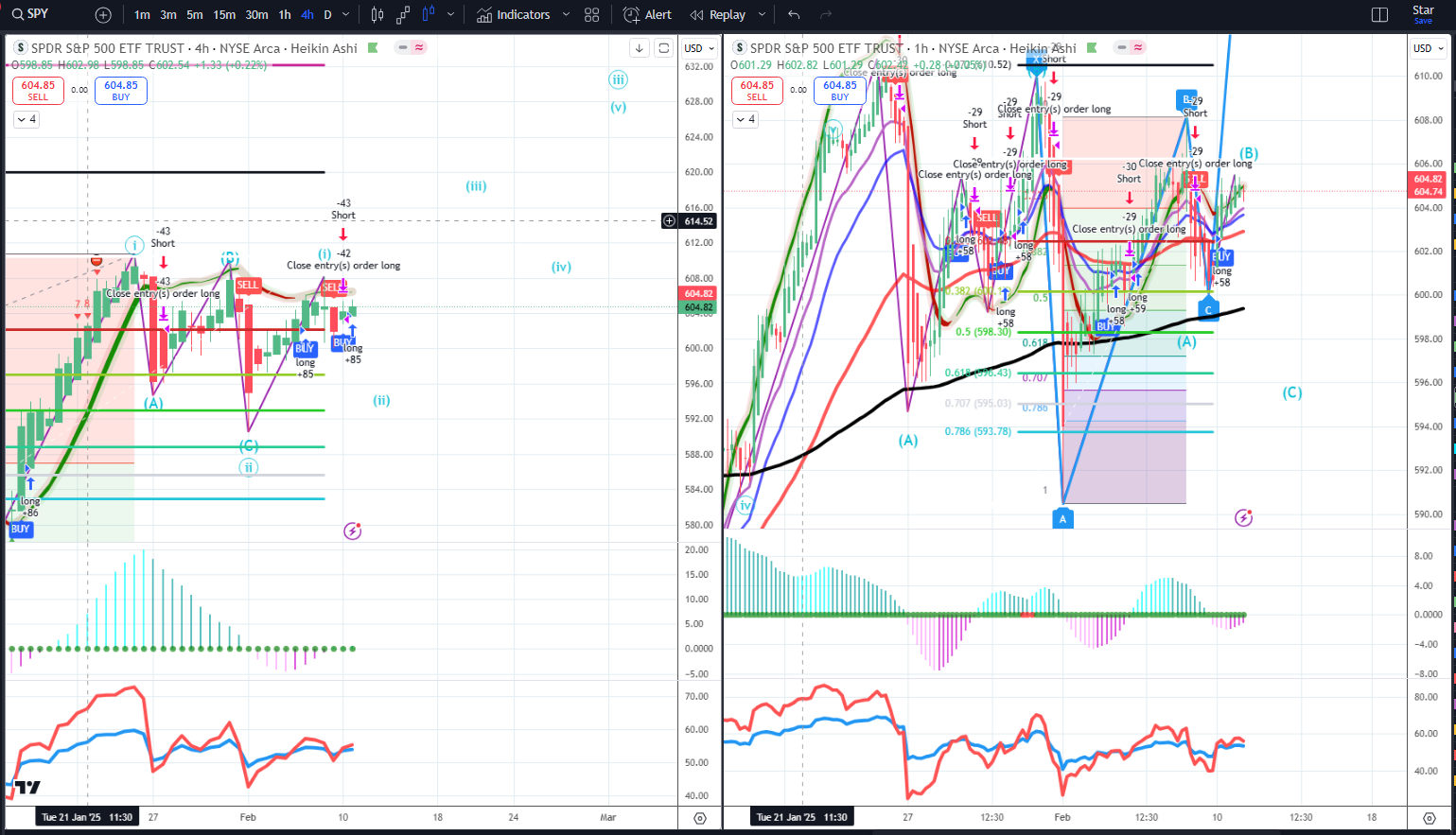The width and height of the screenshot is (1456, 835).
Task: Click the 0.786 (593.78) Fibonacci level label
Action: [x=977, y=431]
